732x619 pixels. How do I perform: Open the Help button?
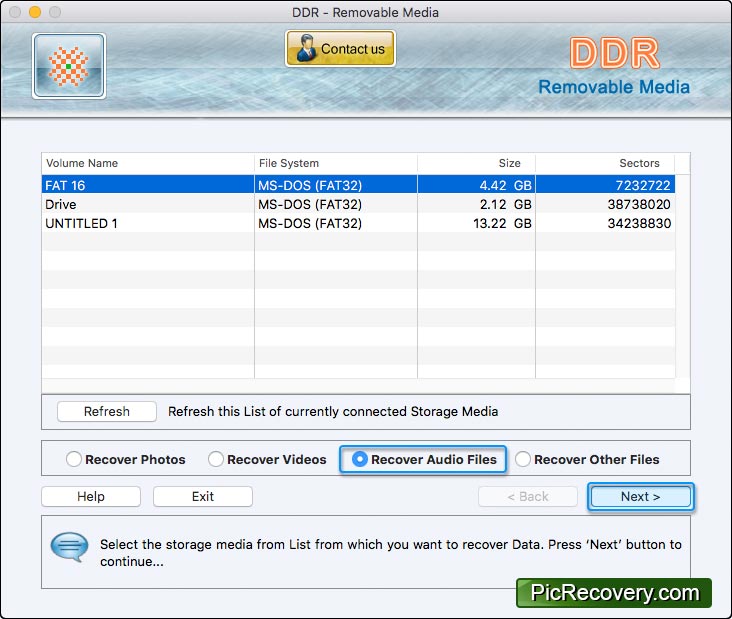pyautogui.click(x=91, y=496)
